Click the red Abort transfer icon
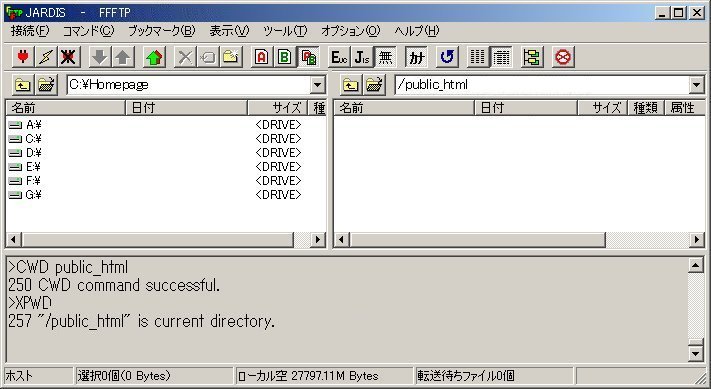 [563, 57]
